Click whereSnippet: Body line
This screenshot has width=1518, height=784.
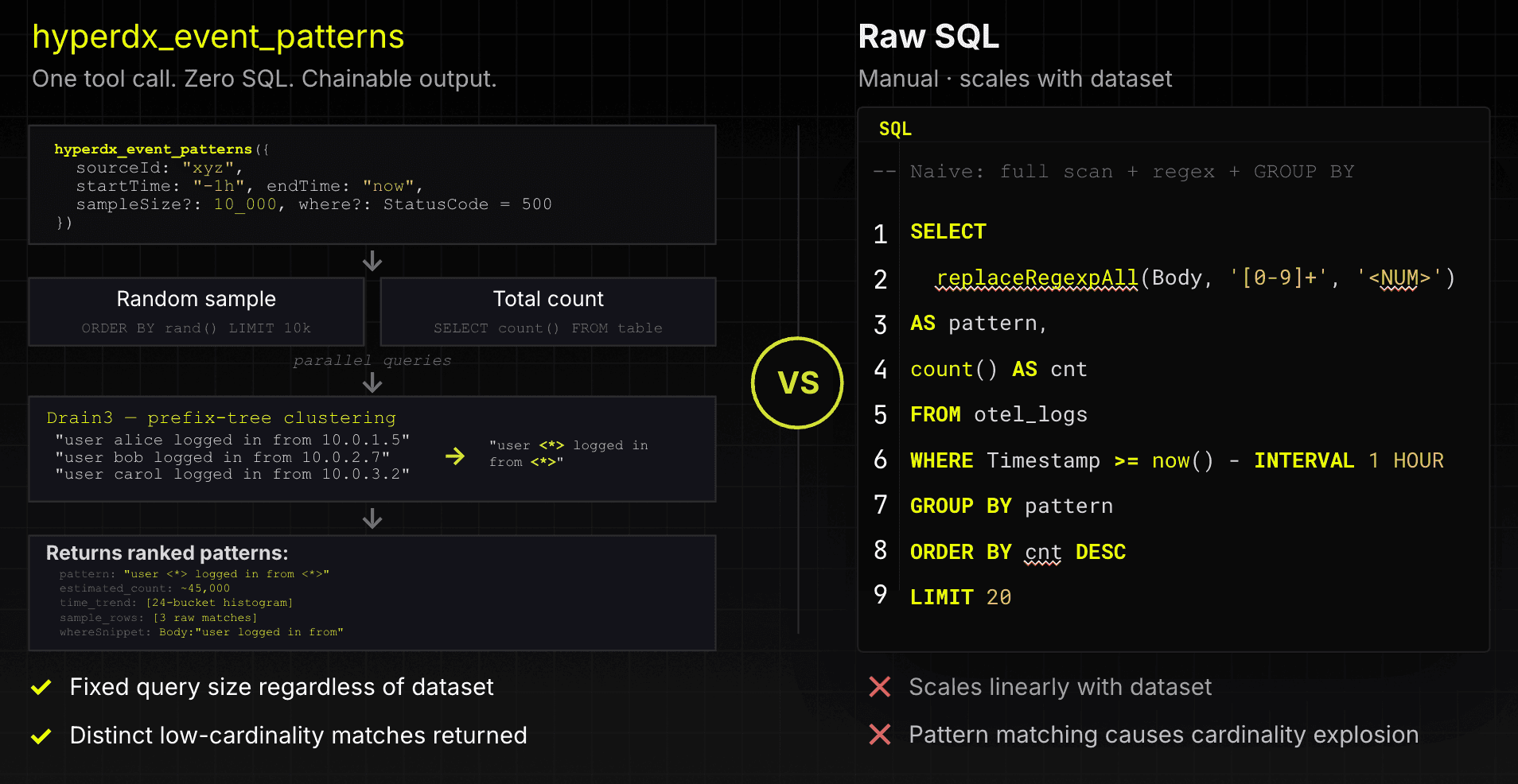201,632
